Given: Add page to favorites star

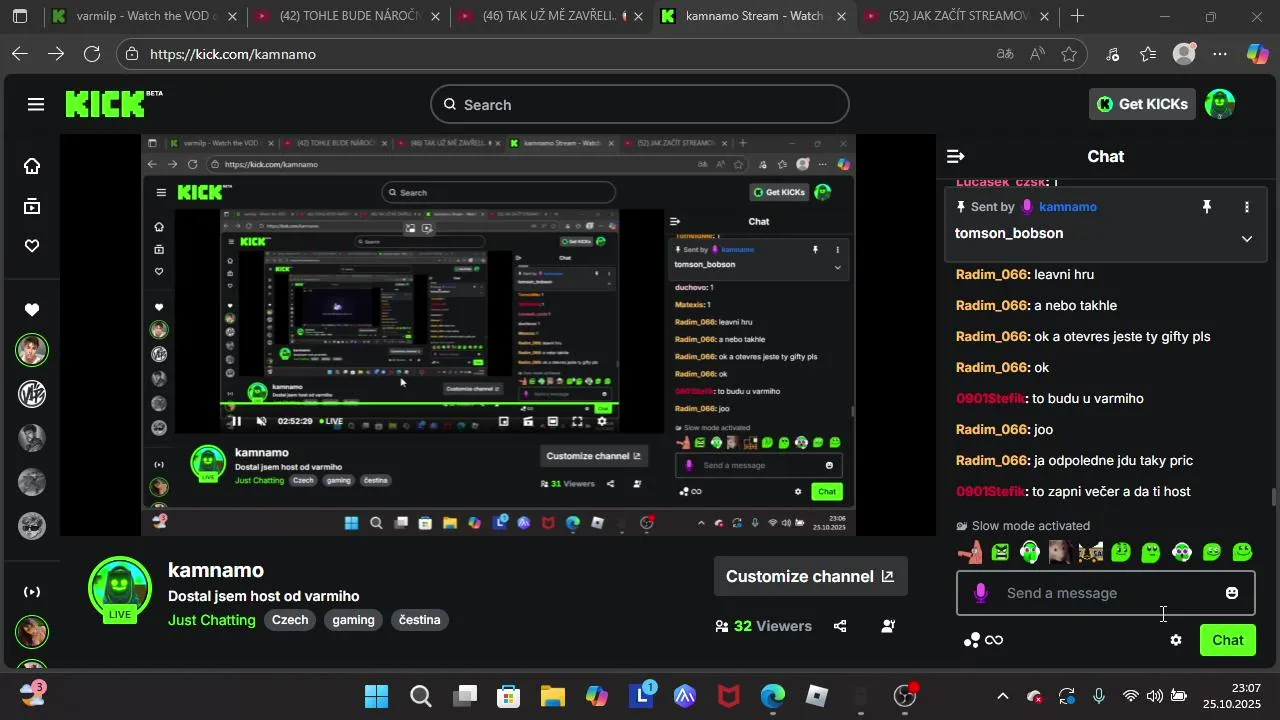Looking at the screenshot, I should tap(1069, 54).
